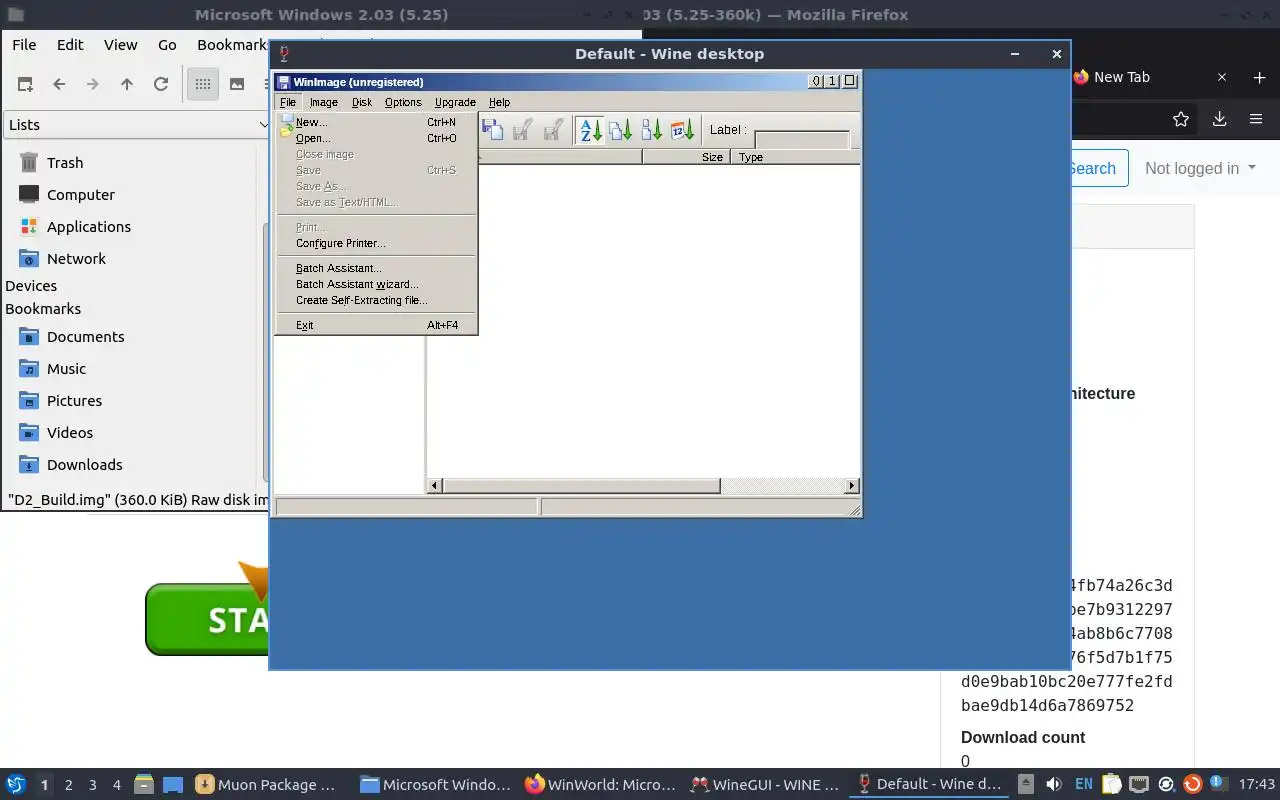Open Edit menu in file manager
This screenshot has height=800, width=1280.
click(70, 44)
